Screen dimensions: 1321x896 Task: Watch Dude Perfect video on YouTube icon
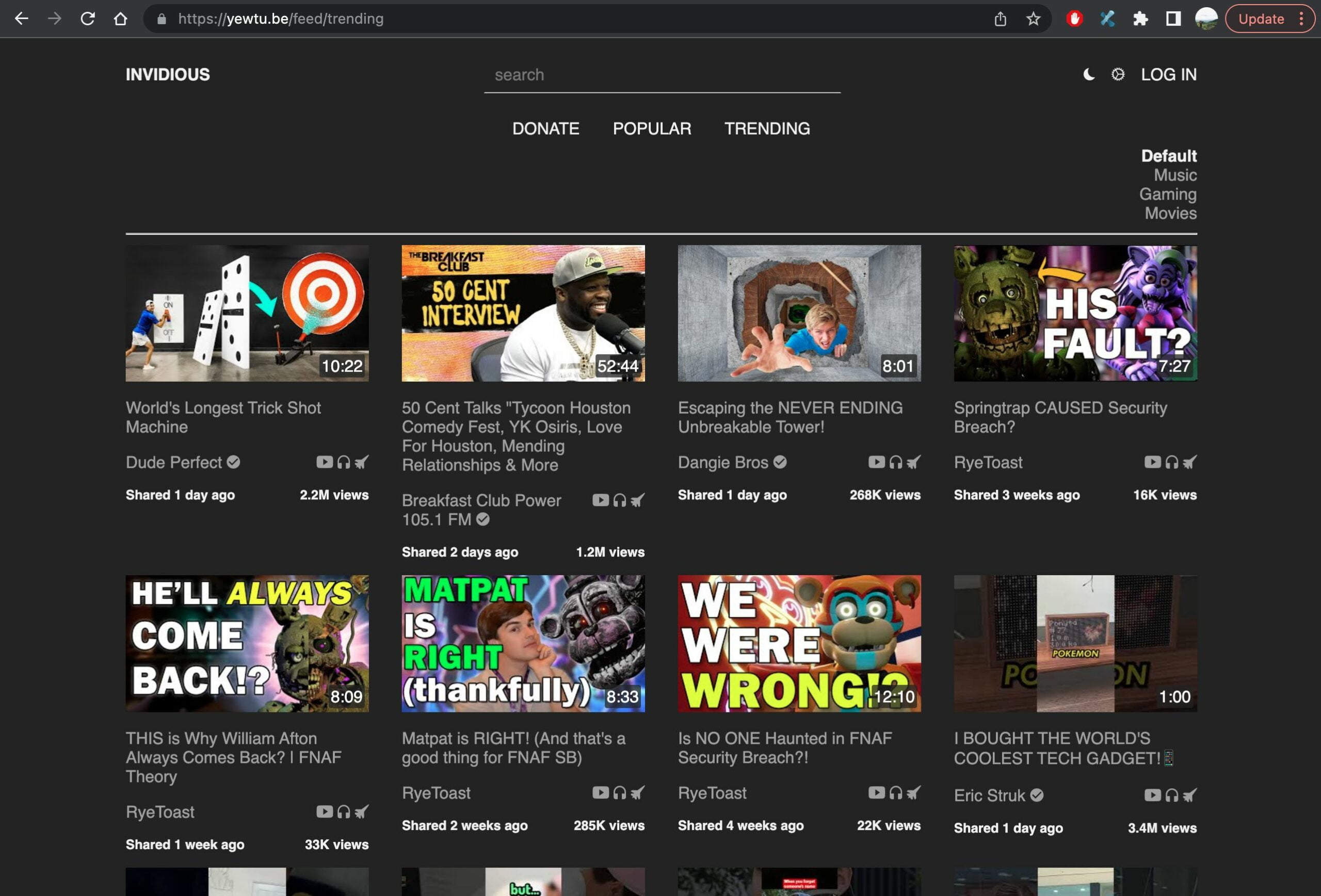click(x=325, y=462)
